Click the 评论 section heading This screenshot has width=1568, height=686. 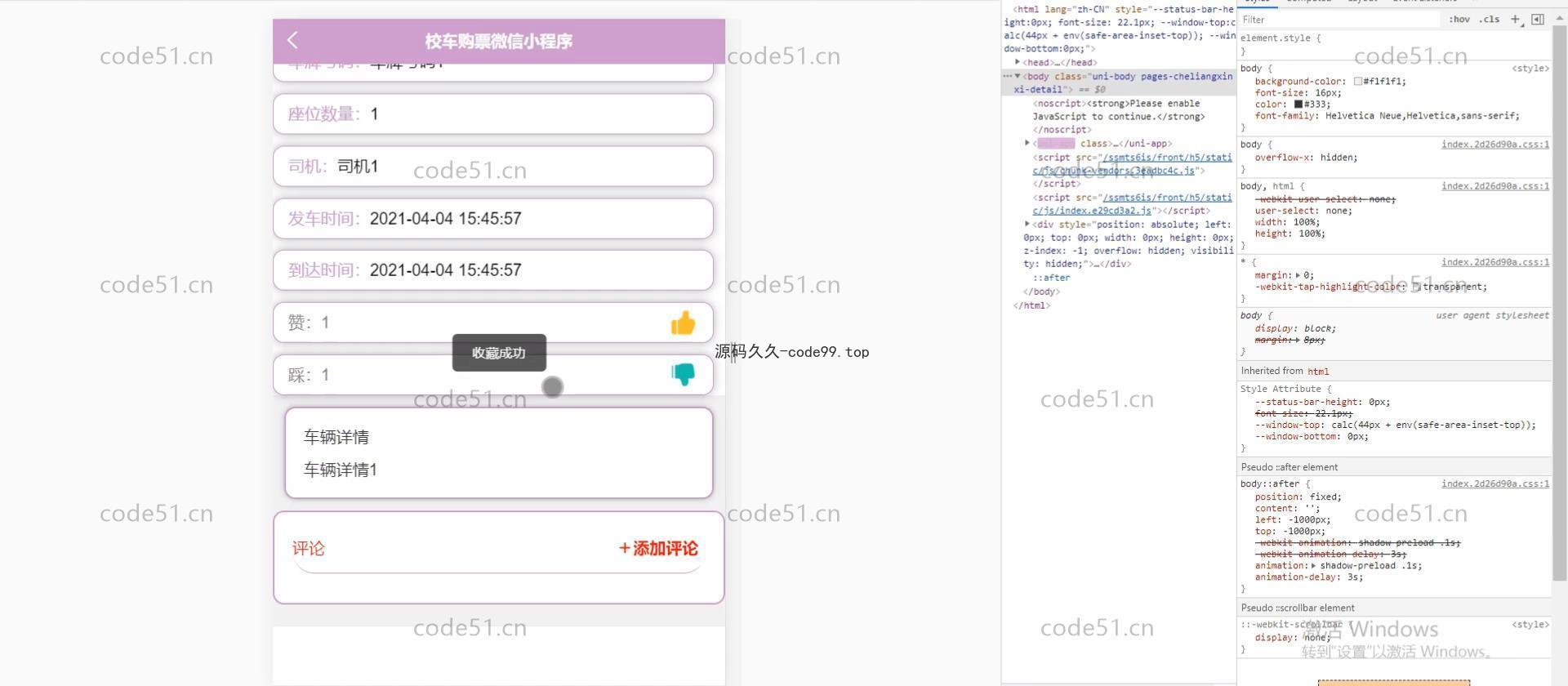tap(309, 548)
